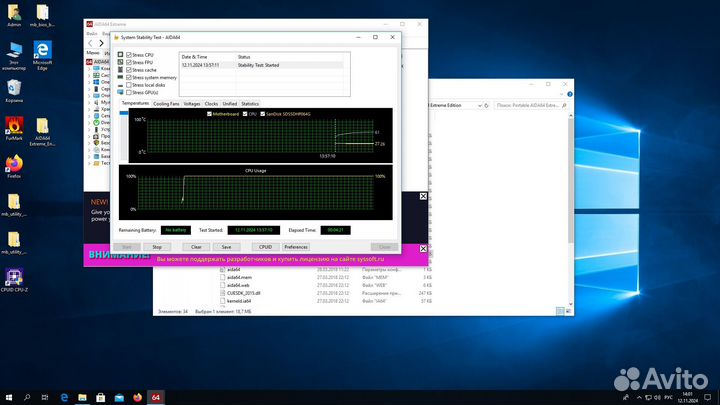The width and height of the screenshot is (720, 405).
Task: Switch to the Statistics tab
Action: pos(250,104)
